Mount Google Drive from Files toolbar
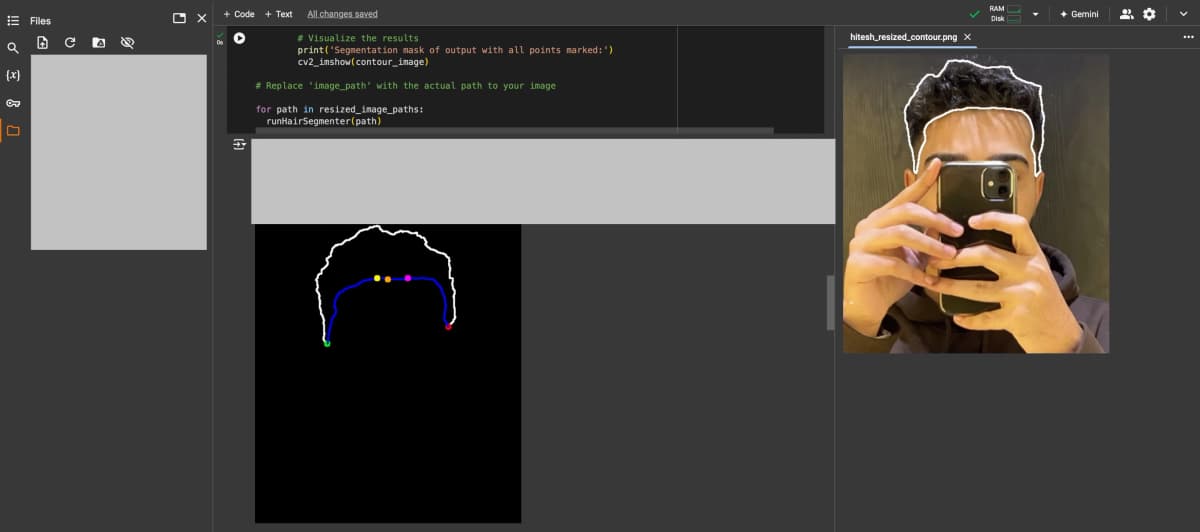 click(98, 43)
